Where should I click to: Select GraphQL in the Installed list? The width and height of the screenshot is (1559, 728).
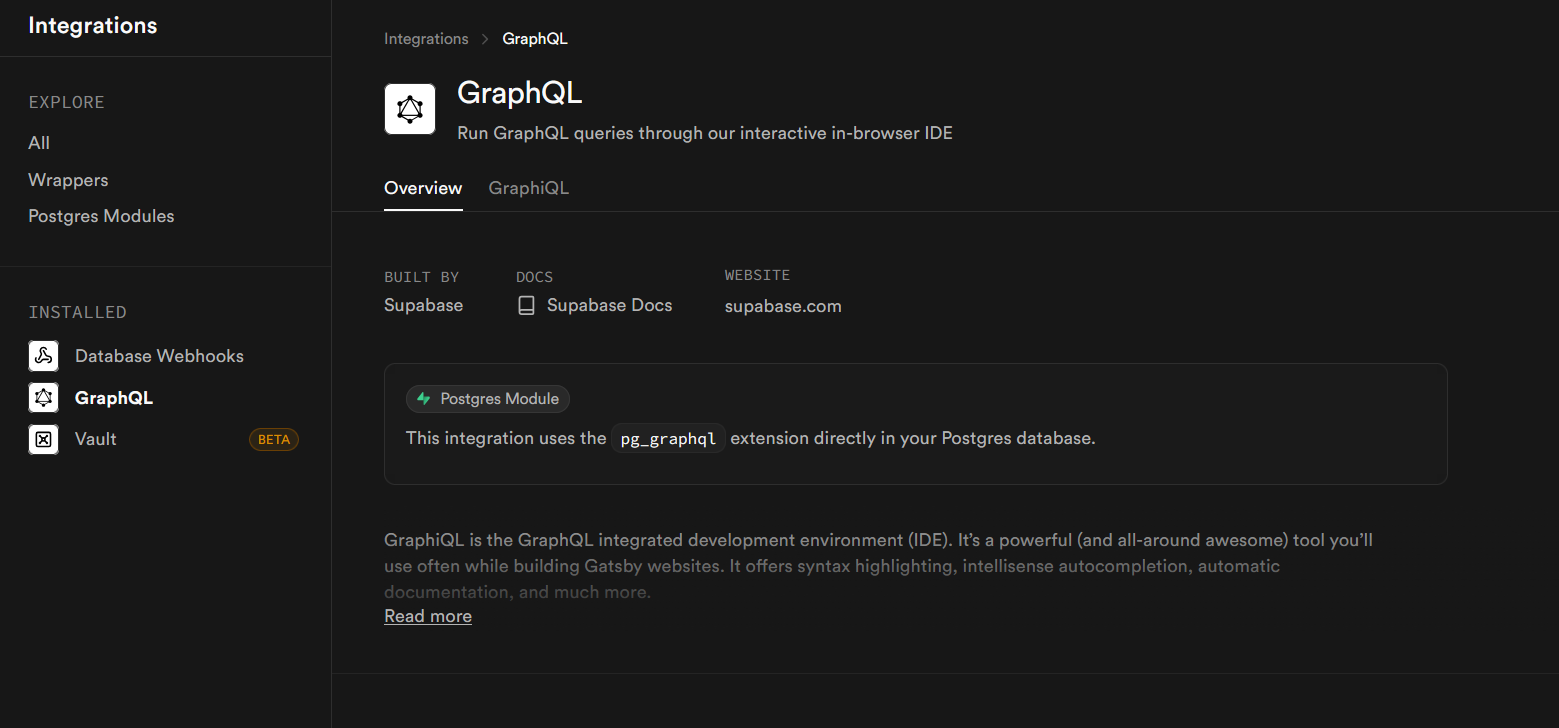(x=114, y=398)
